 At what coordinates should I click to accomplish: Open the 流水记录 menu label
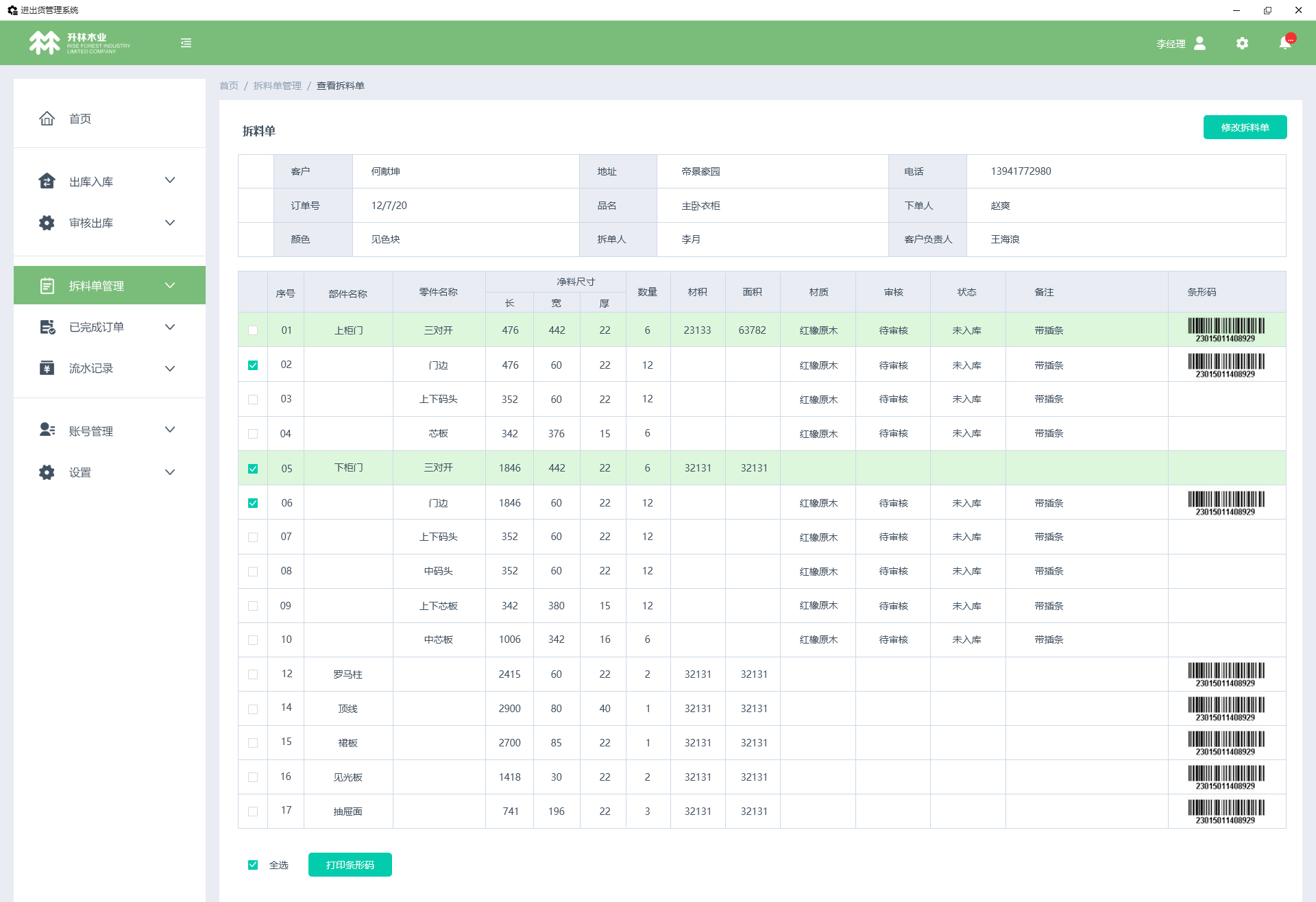click(91, 368)
